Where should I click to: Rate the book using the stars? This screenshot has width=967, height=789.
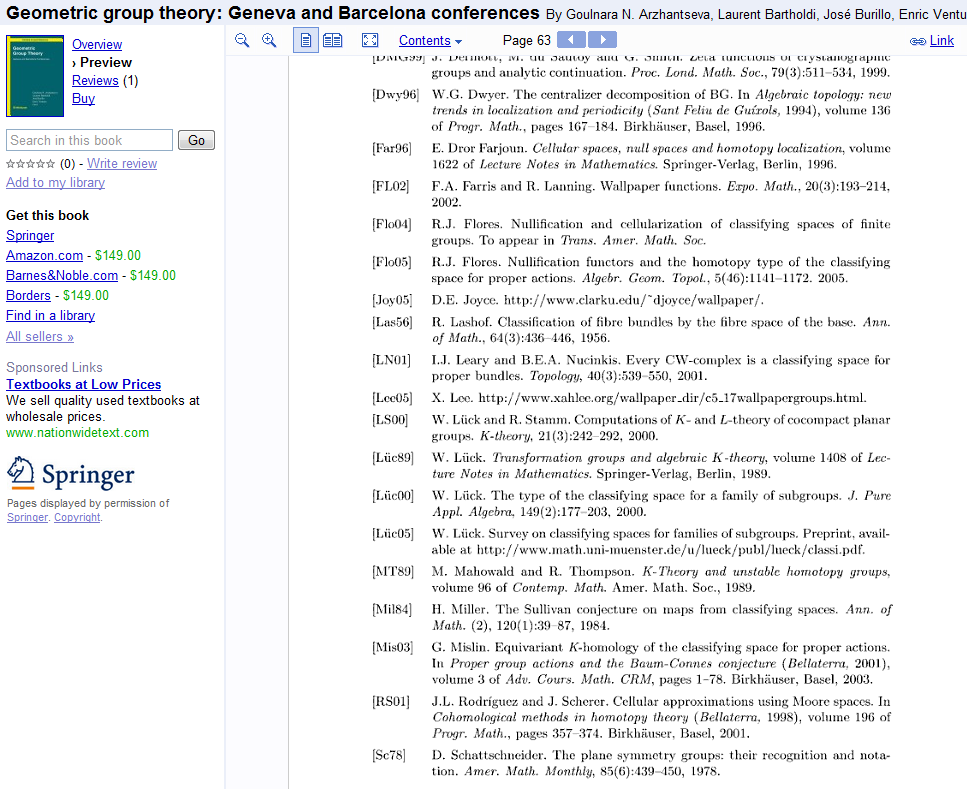[30, 164]
